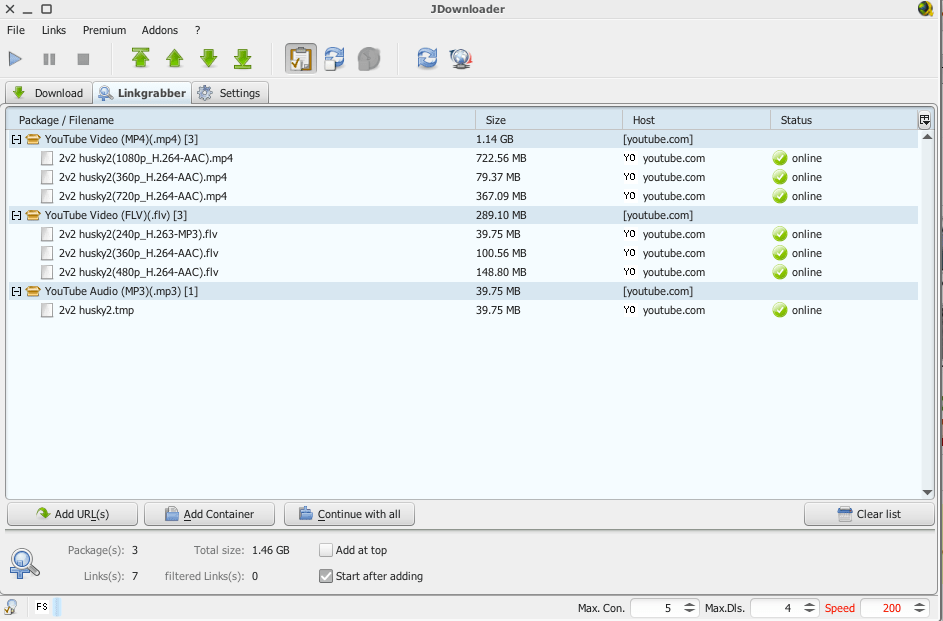Click the Add Container button
Screen dimensions: 943x621
click(x=209, y=514)
